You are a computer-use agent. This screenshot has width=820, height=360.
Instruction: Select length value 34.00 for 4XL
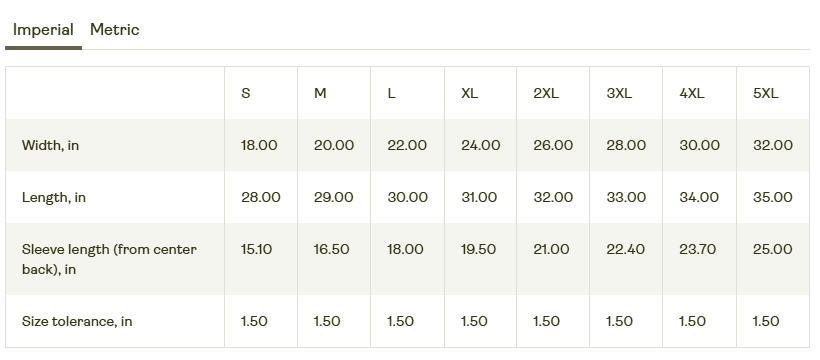click(699, 197)
